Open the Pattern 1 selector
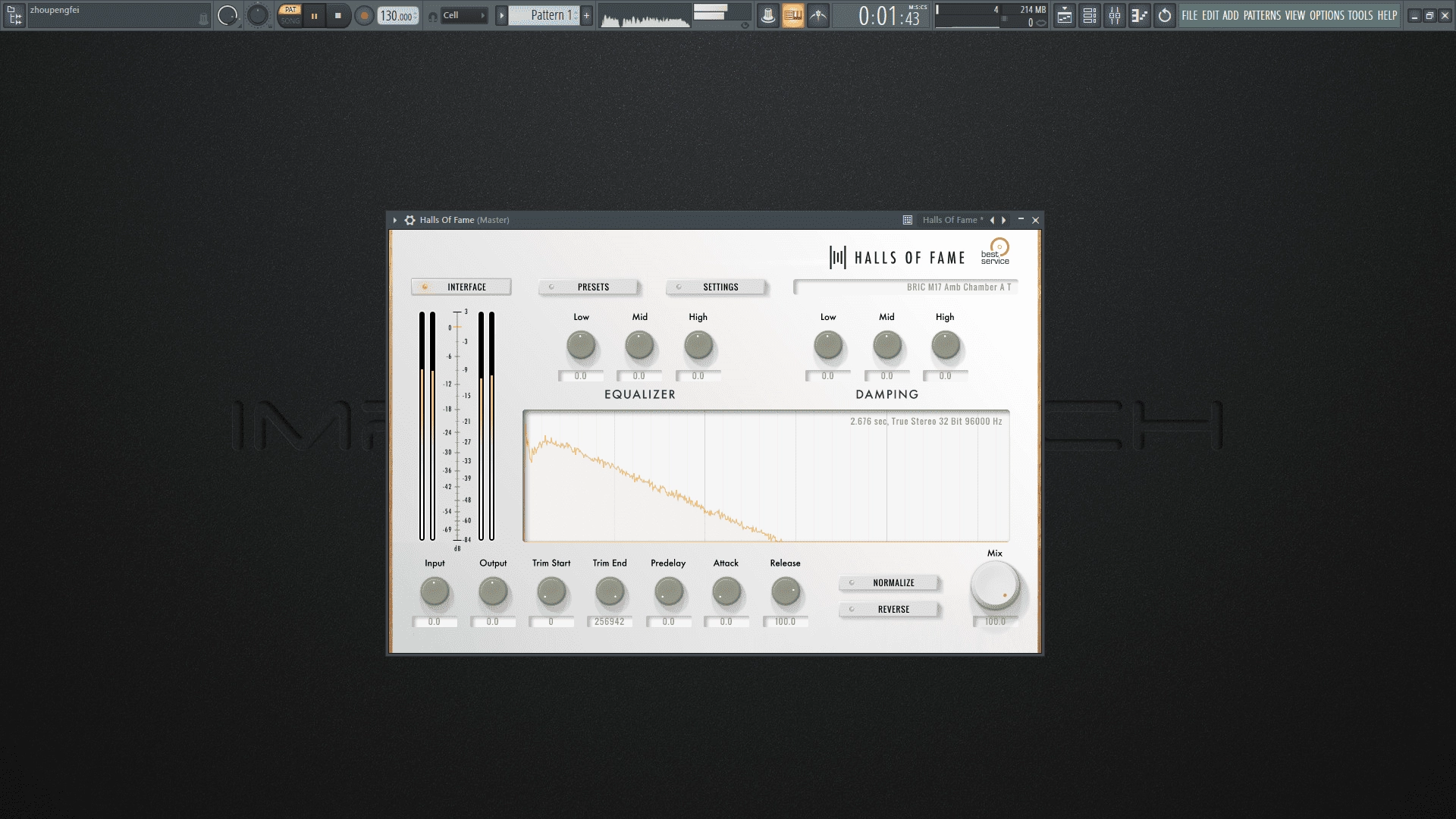Image resolution: width=1456 pixels, height=819 pixels. (x=544, y=15)
